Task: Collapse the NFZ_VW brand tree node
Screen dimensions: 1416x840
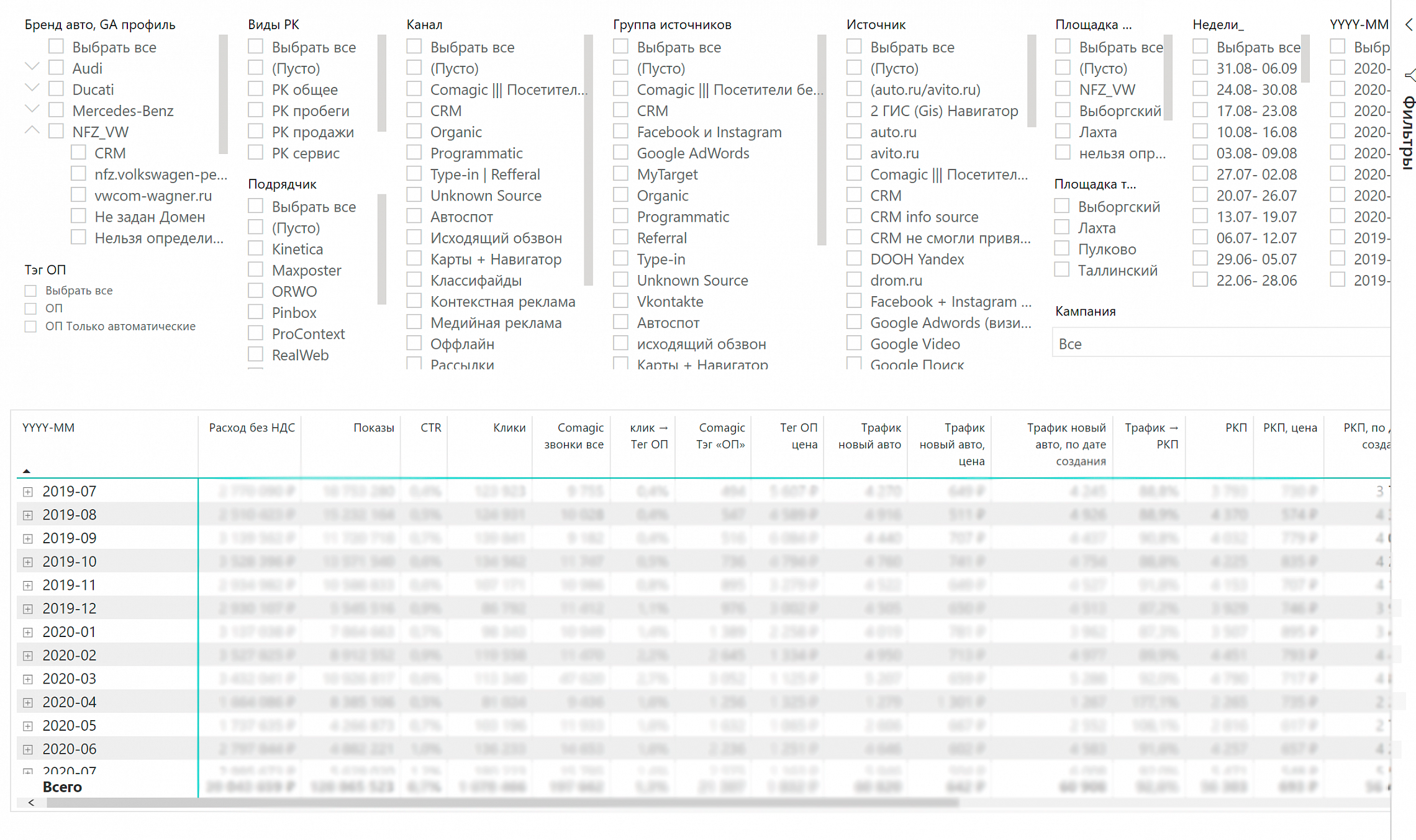Action: pos(32,130)
